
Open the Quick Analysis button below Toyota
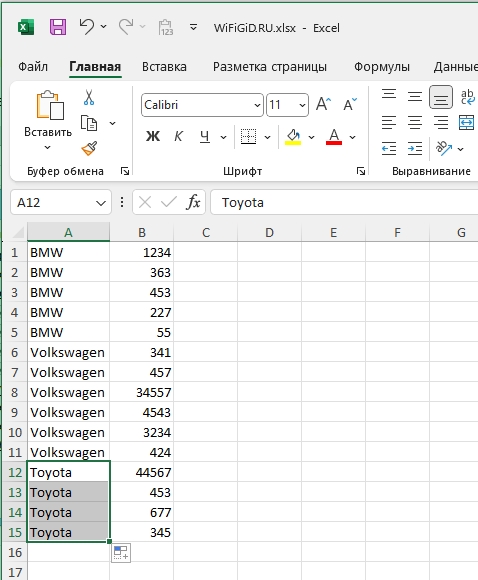click(x=121, y=553)
